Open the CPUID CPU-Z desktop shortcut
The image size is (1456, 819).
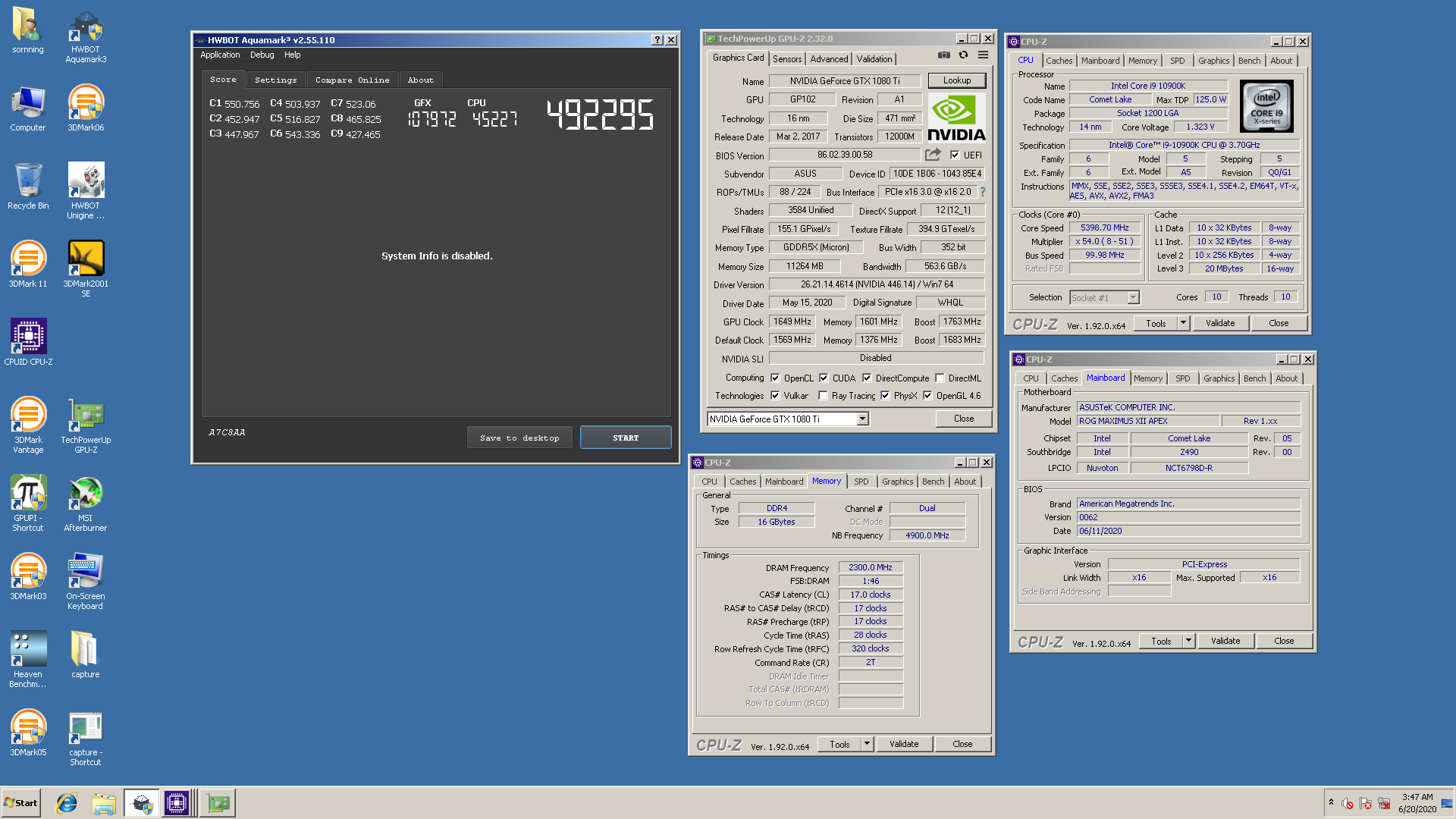(x=28, y=343)
